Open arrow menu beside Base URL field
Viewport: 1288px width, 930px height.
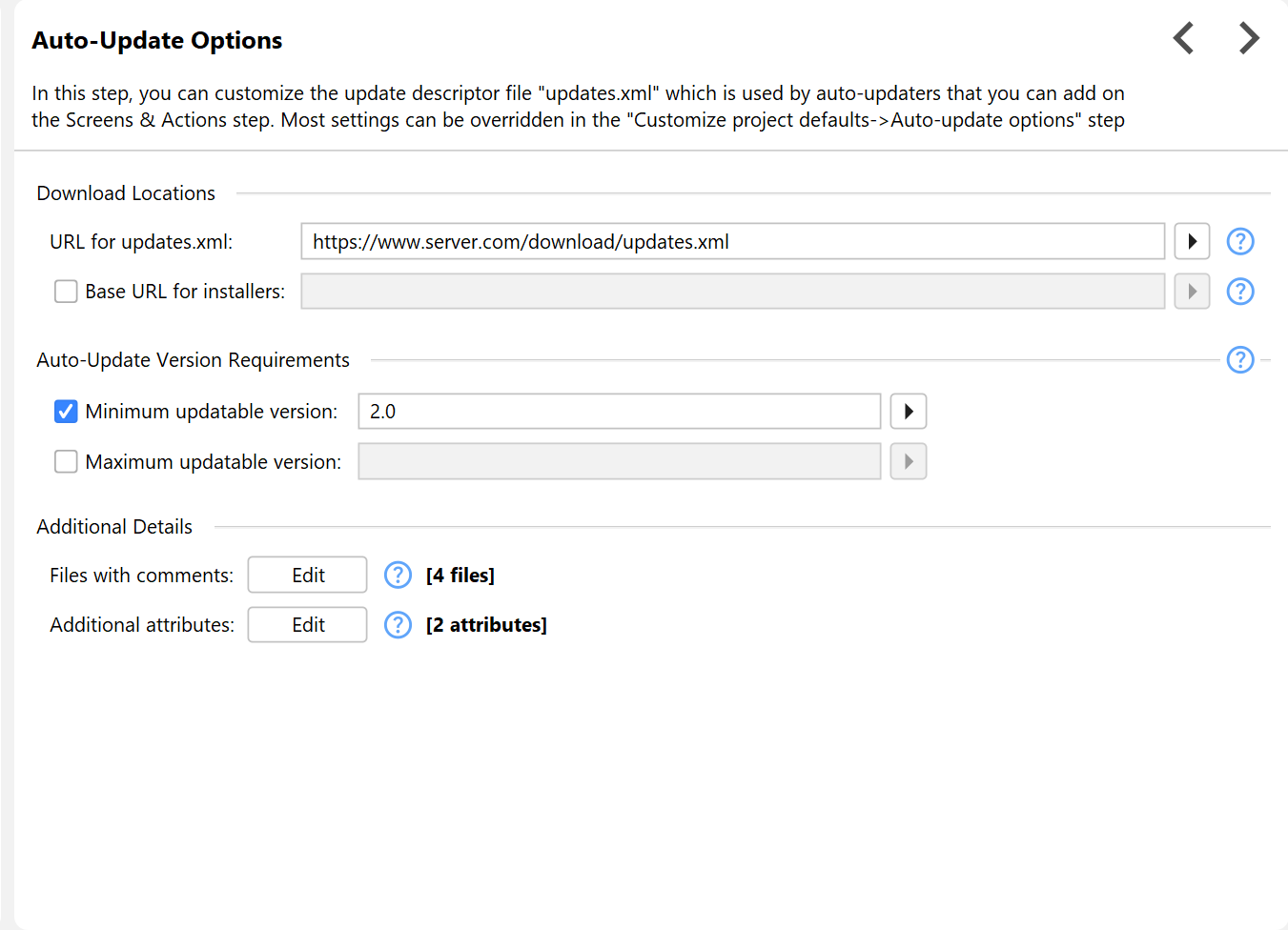pyautogui.click(x=1192, y=292)
